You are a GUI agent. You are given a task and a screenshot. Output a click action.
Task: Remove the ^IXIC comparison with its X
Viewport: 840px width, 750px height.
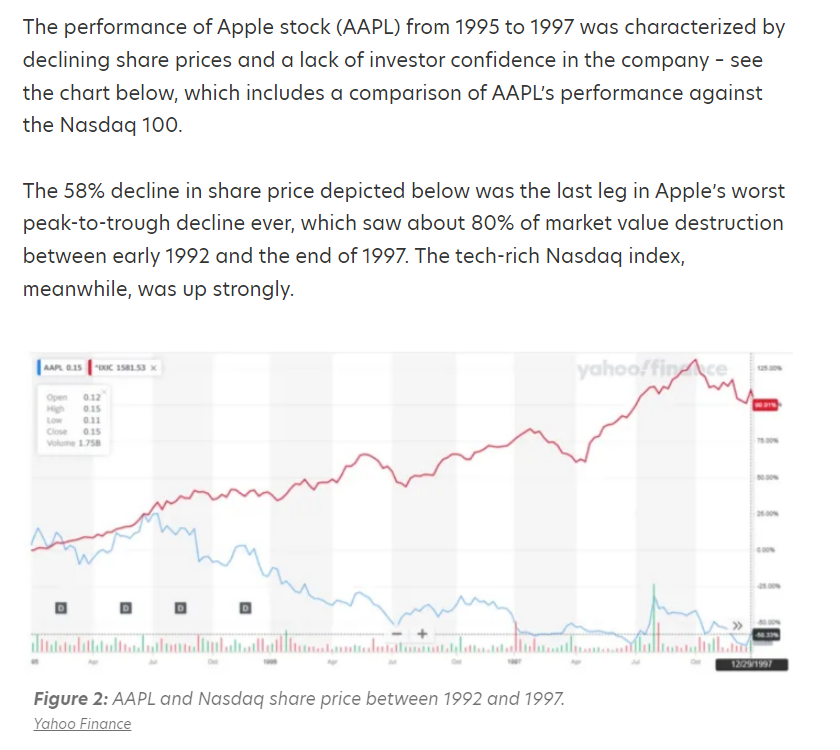click(x=155, y=368)
